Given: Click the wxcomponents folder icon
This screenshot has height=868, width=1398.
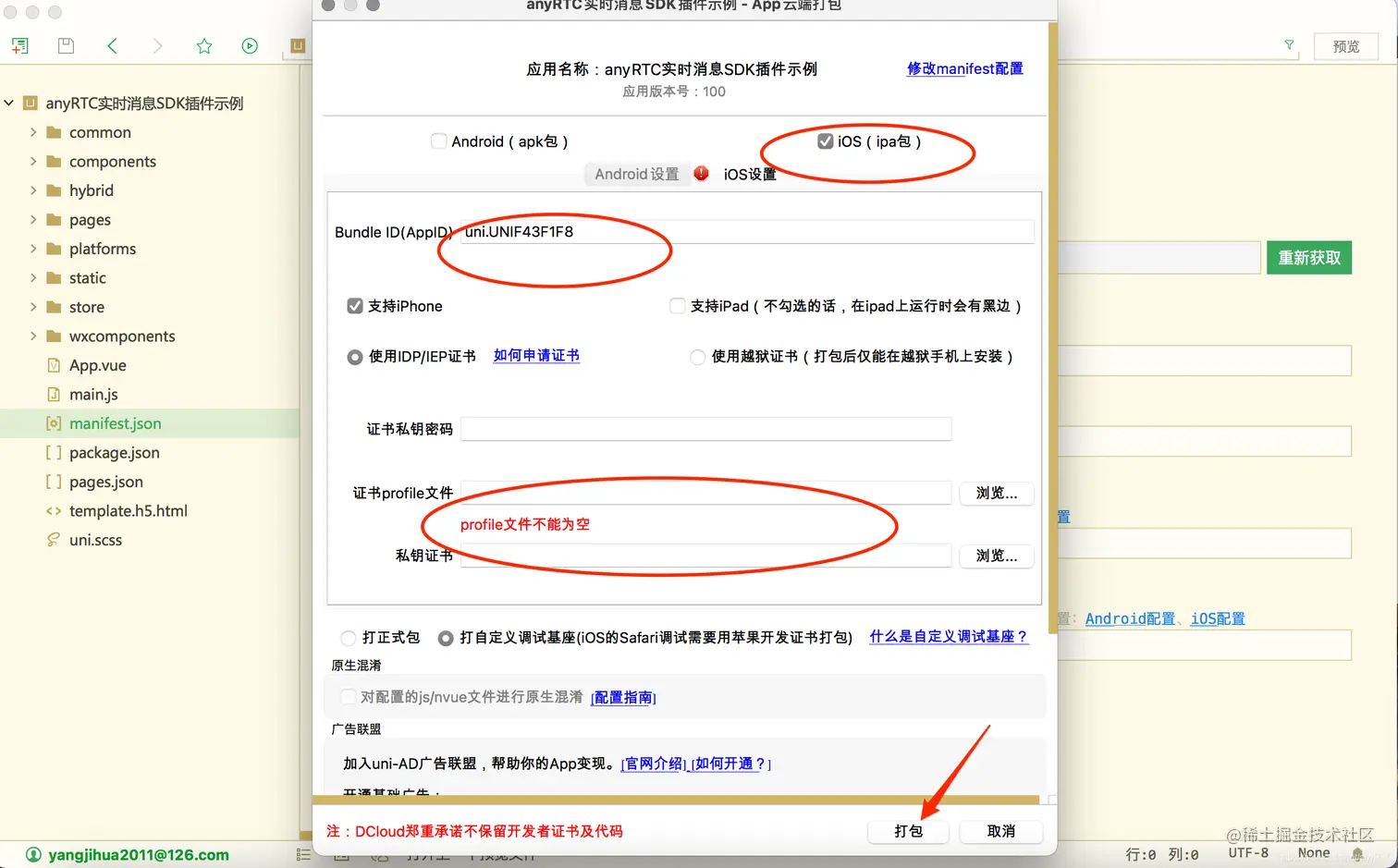Looking at the screenshot, I should (x=54, y=336).
